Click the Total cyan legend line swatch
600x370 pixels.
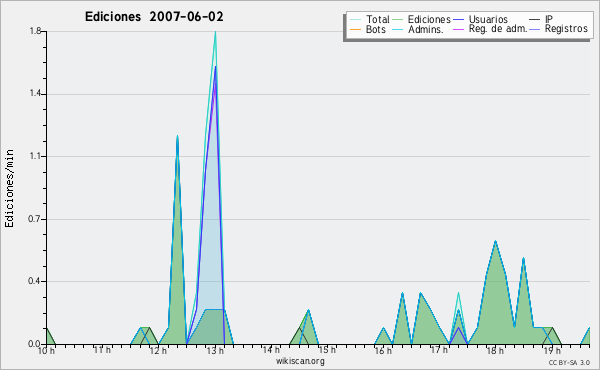[355, 20]
